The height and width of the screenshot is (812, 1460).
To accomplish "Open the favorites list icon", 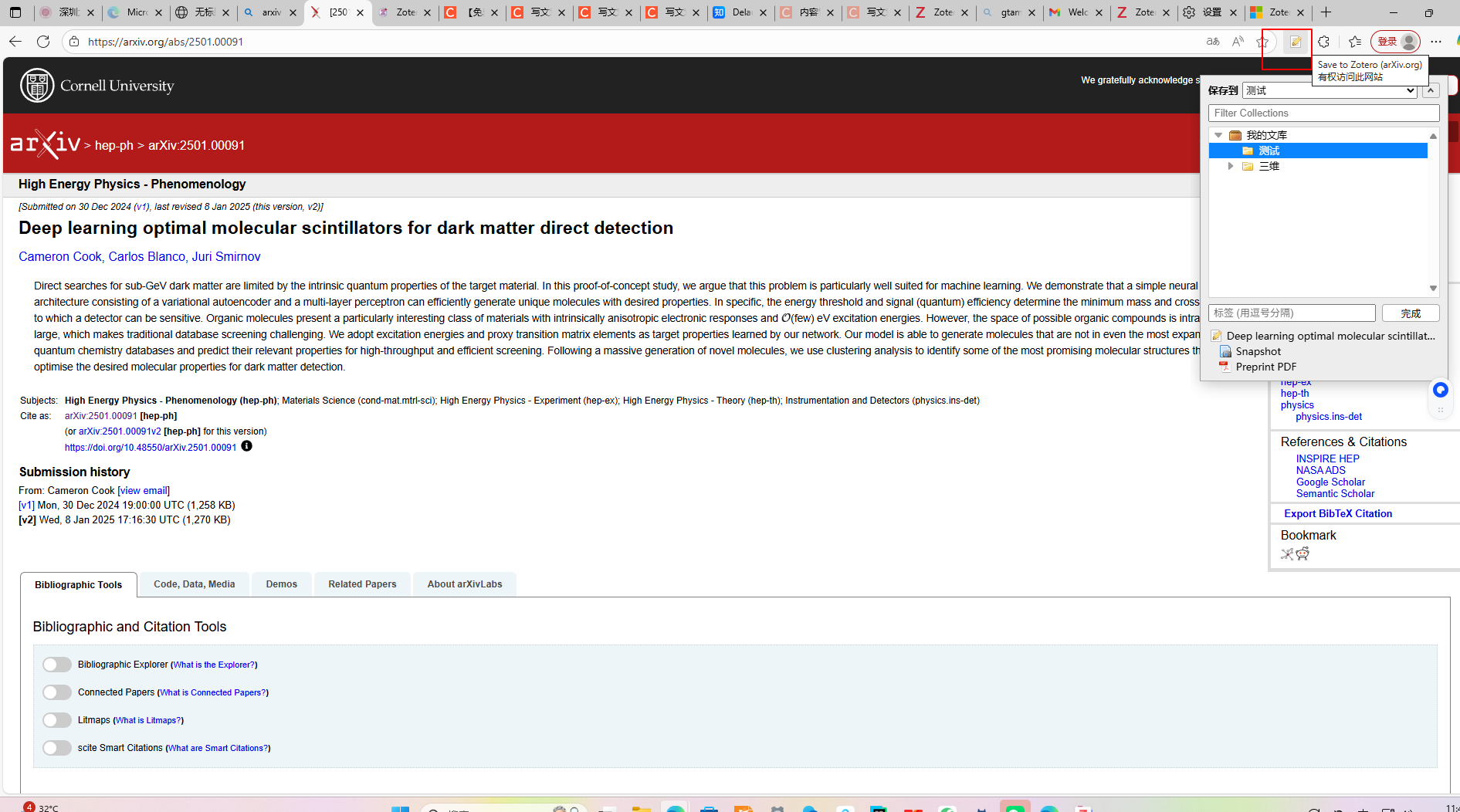I will pyautogui.click(x=1355, y=42).
